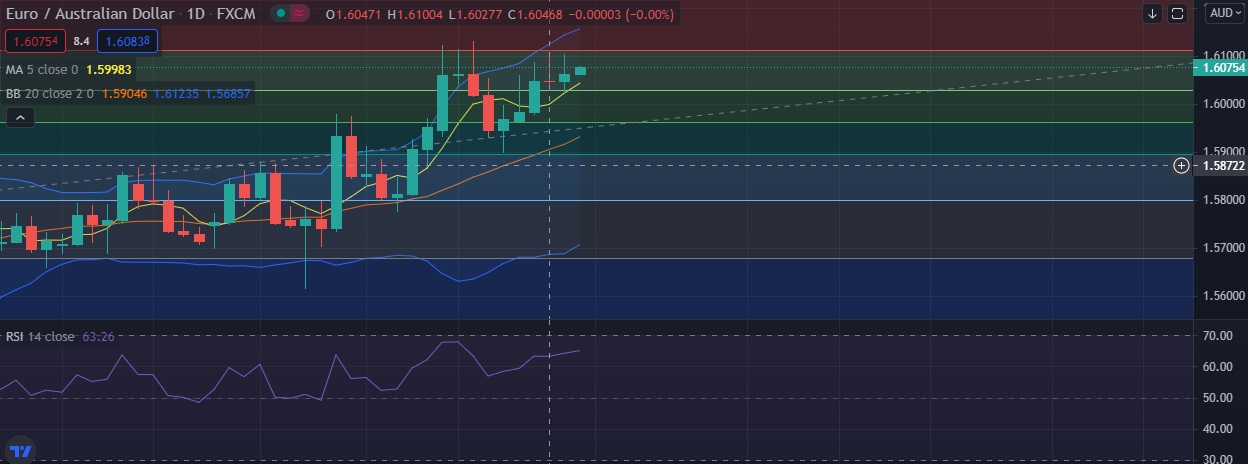Click the MA value 1.59983
The height and width of the screenshot is (464, 1248).
pyautogui.click(x=109, y=70)
